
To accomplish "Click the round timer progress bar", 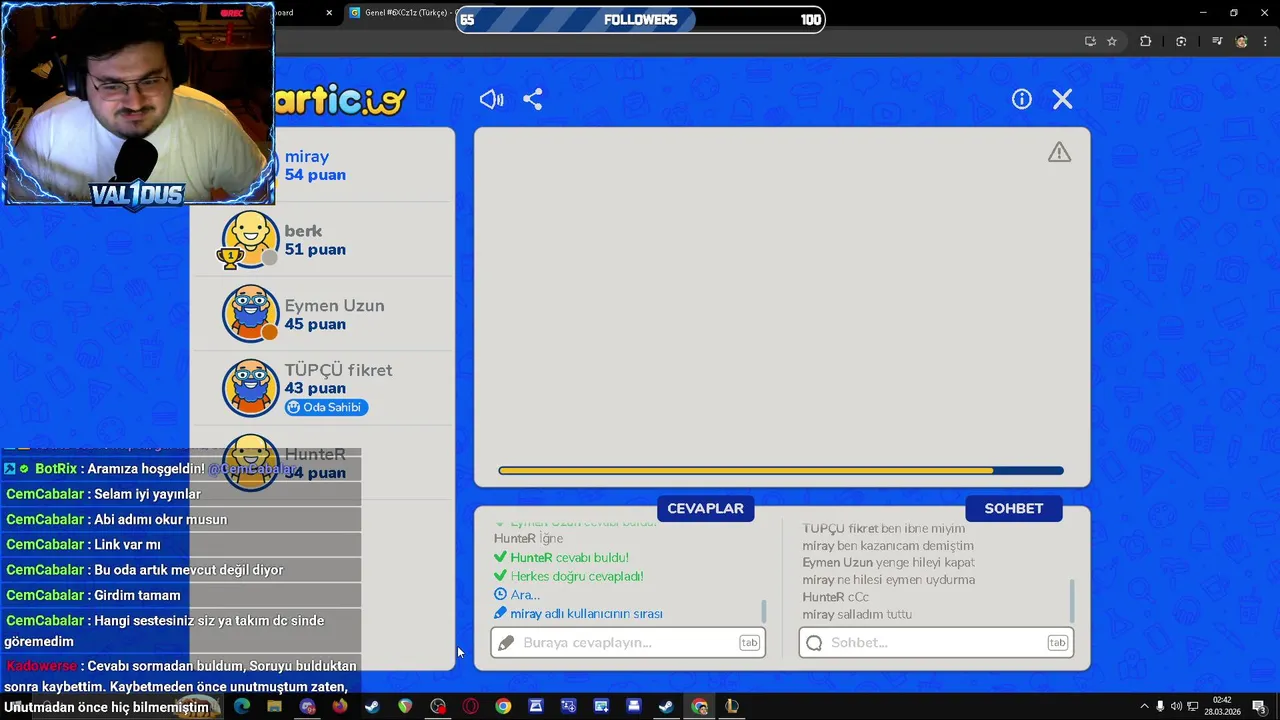I will (781, 470).
